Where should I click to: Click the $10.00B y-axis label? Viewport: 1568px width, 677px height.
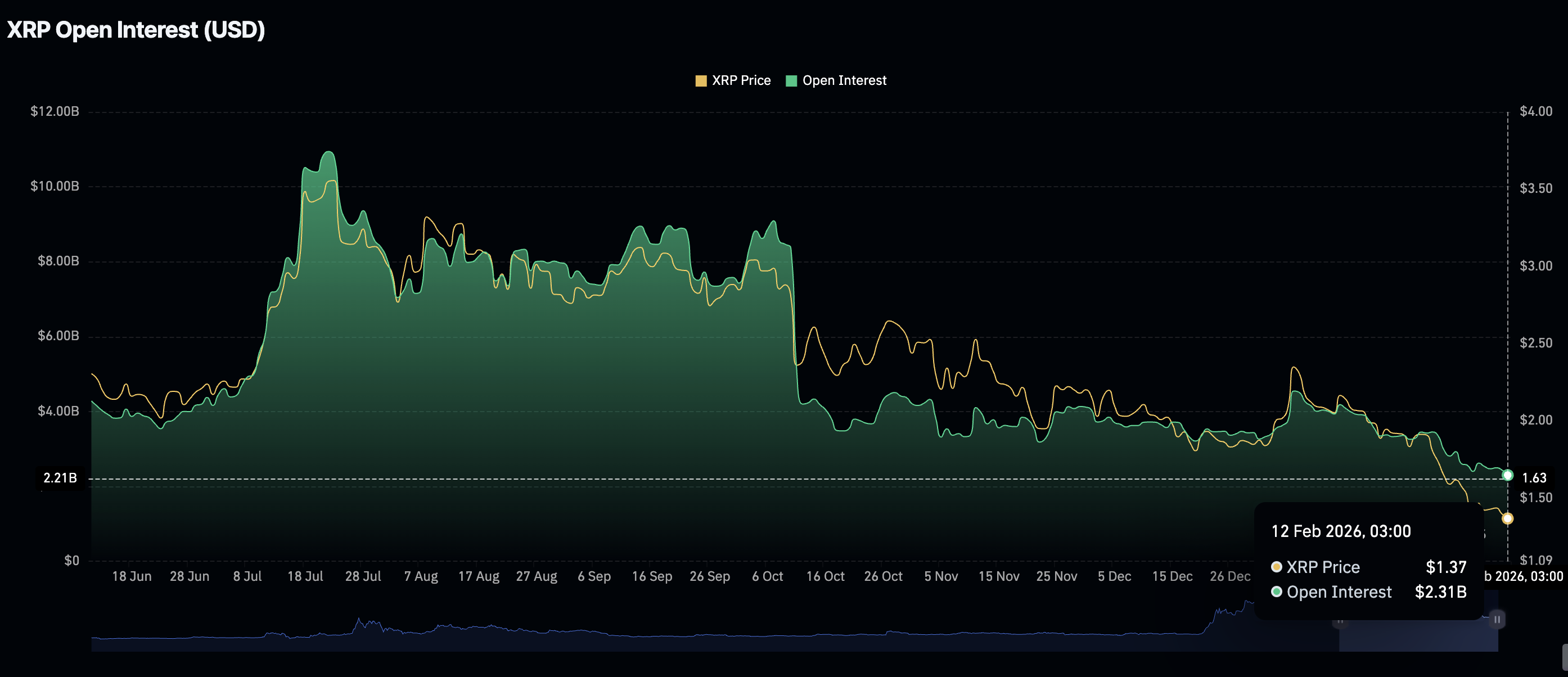[55, 186]
